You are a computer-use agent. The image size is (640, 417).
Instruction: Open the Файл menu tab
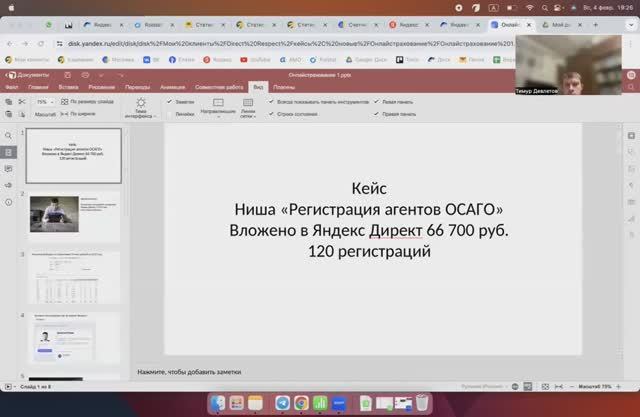click(11, 87)
